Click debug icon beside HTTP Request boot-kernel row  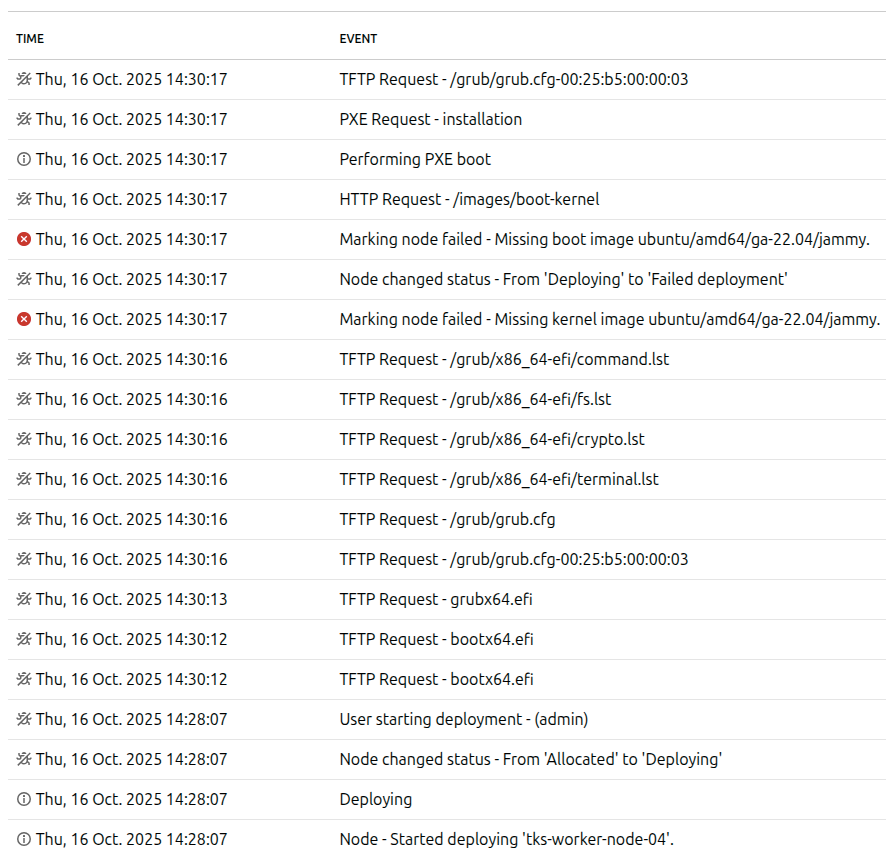[x=24, y=199]
